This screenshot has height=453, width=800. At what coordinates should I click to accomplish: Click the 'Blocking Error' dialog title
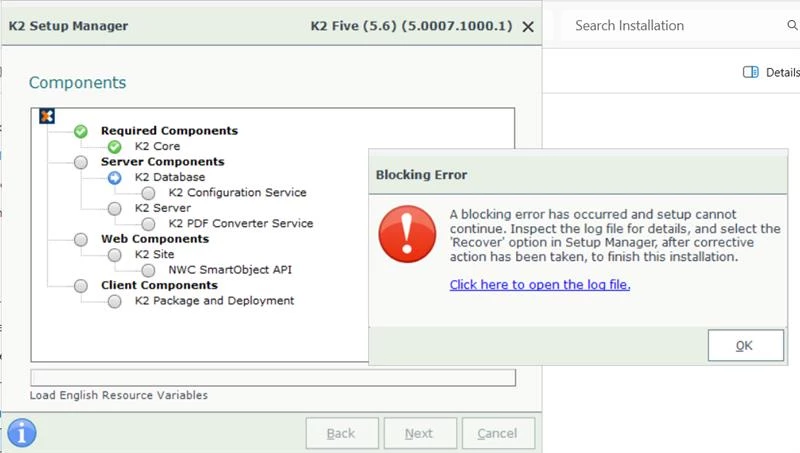click(x=421, y=174)
